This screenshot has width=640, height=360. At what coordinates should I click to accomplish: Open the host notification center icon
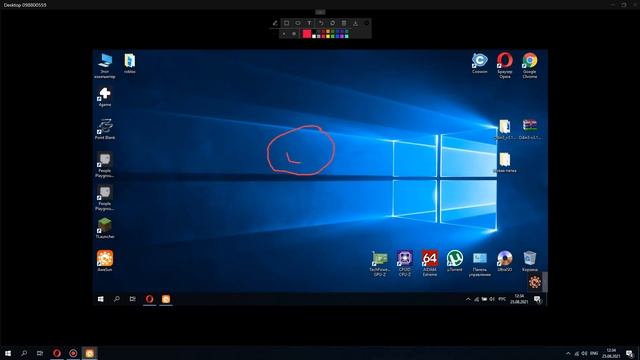click(629, 354)
